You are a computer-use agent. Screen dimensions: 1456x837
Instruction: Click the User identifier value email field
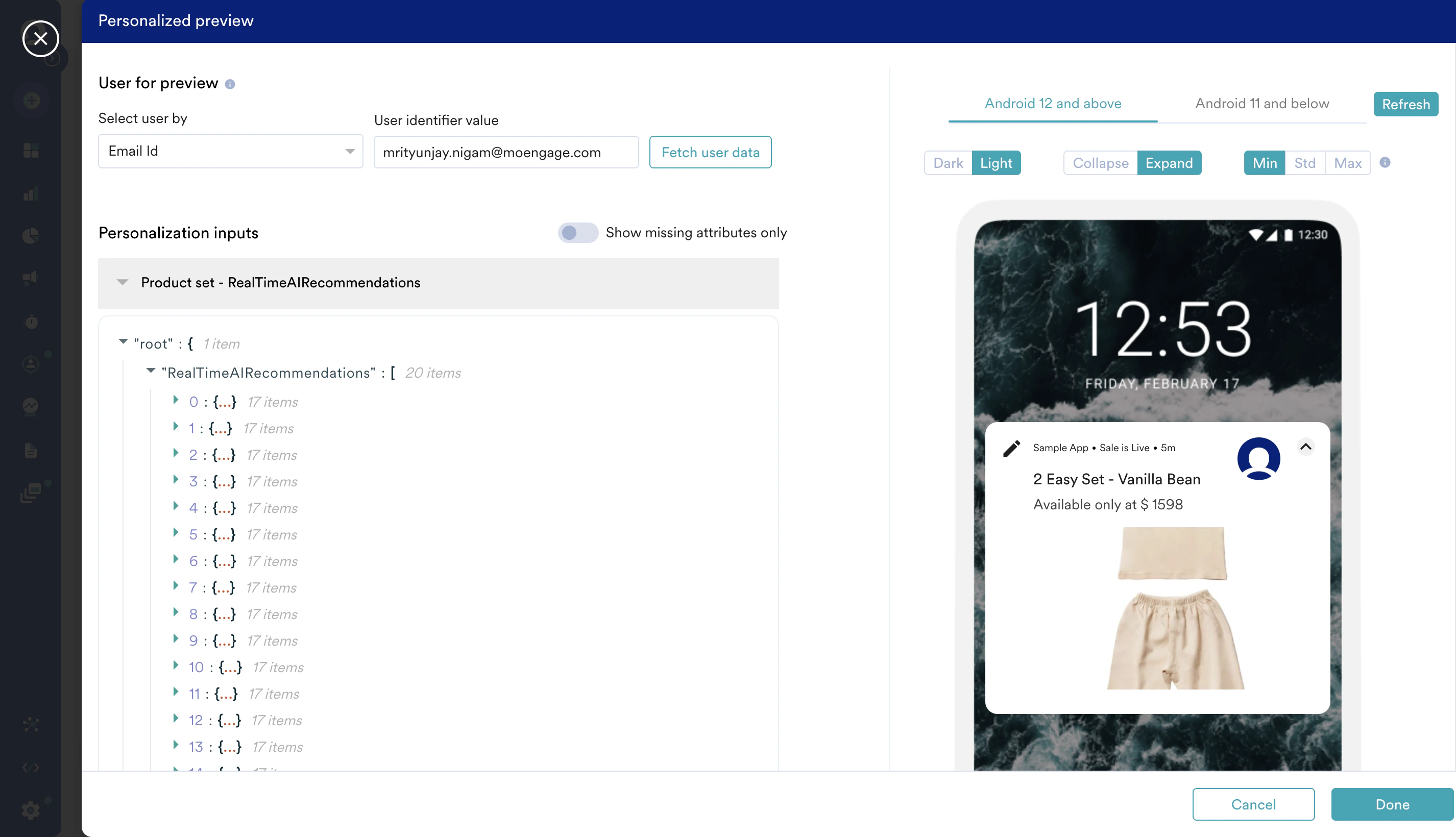point(505,152)
